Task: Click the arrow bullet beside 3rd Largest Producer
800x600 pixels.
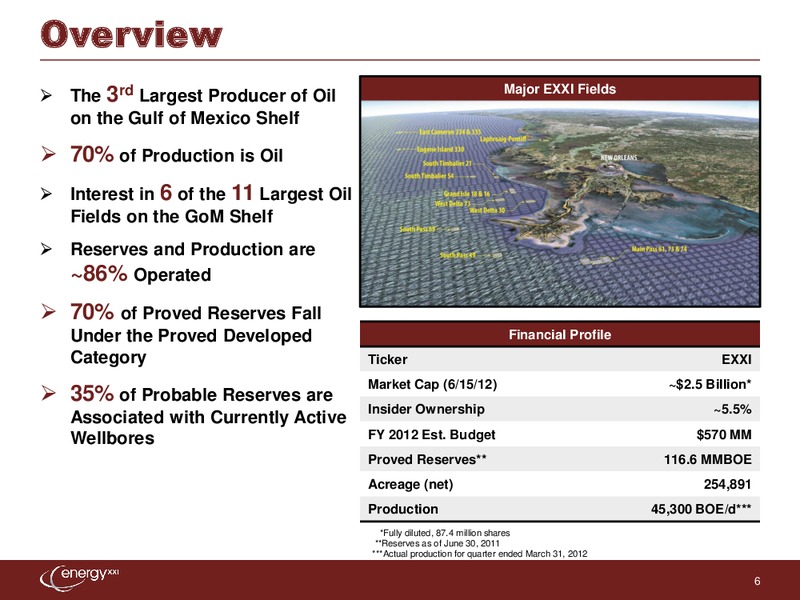Action: tap(46, 95)
